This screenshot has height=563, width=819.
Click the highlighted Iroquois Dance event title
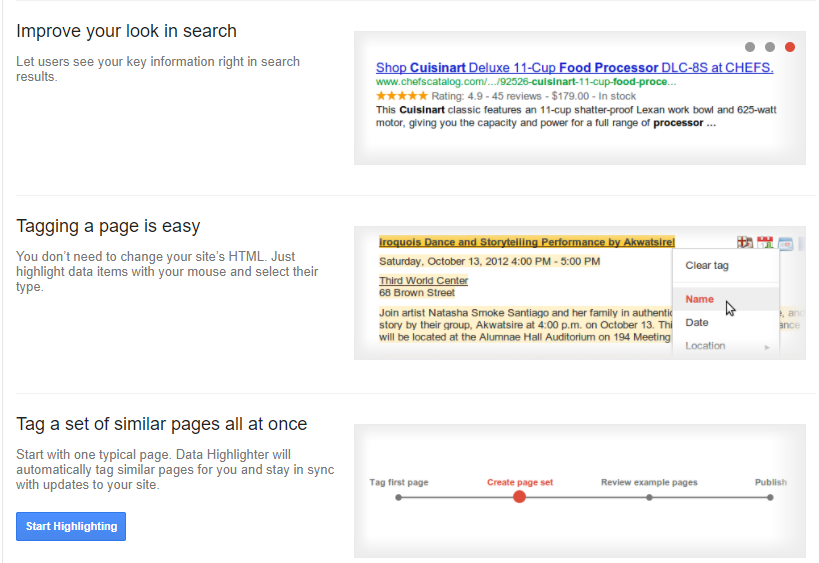[526, 242]
